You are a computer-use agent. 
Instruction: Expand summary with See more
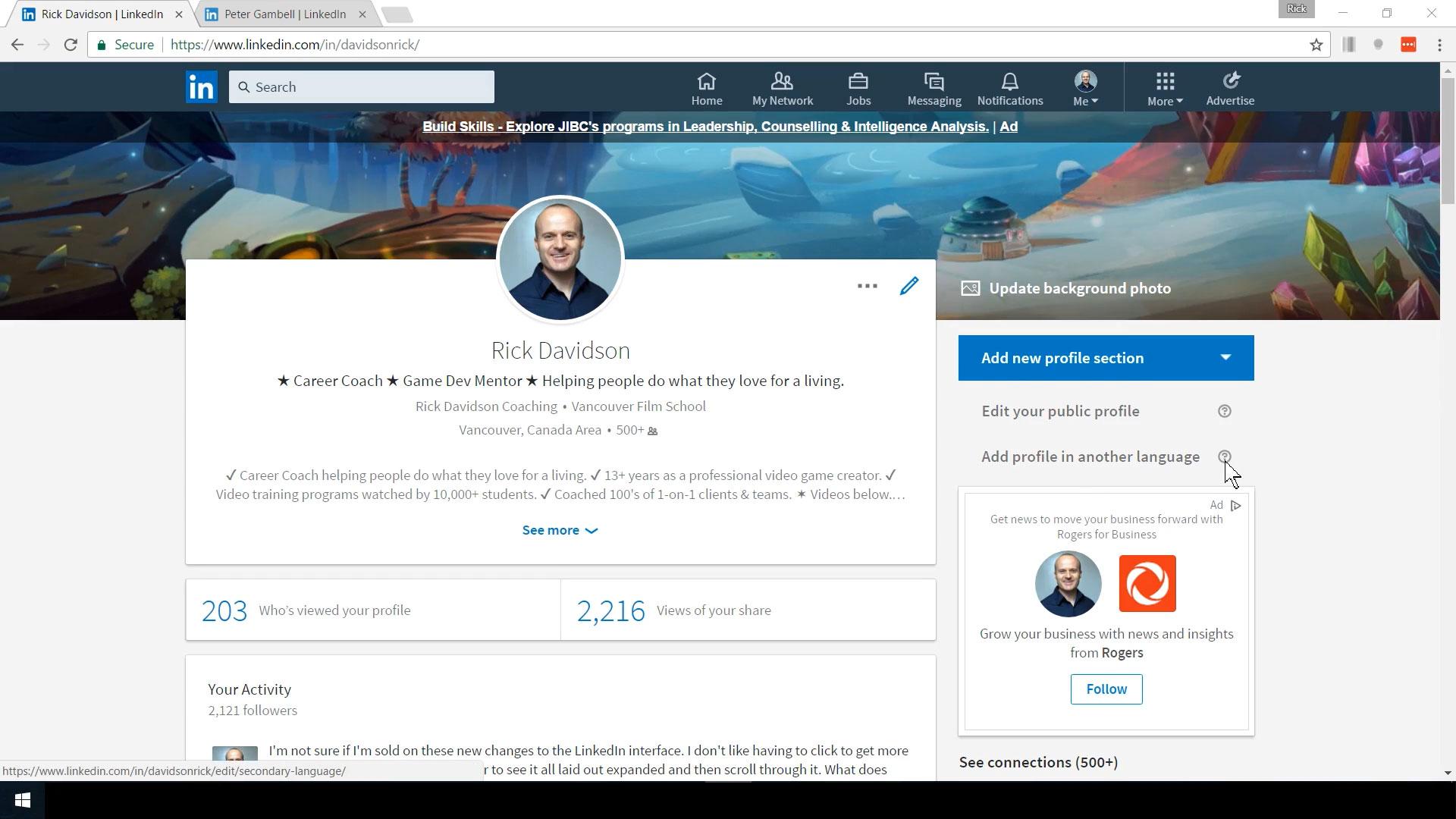(559, 530)
